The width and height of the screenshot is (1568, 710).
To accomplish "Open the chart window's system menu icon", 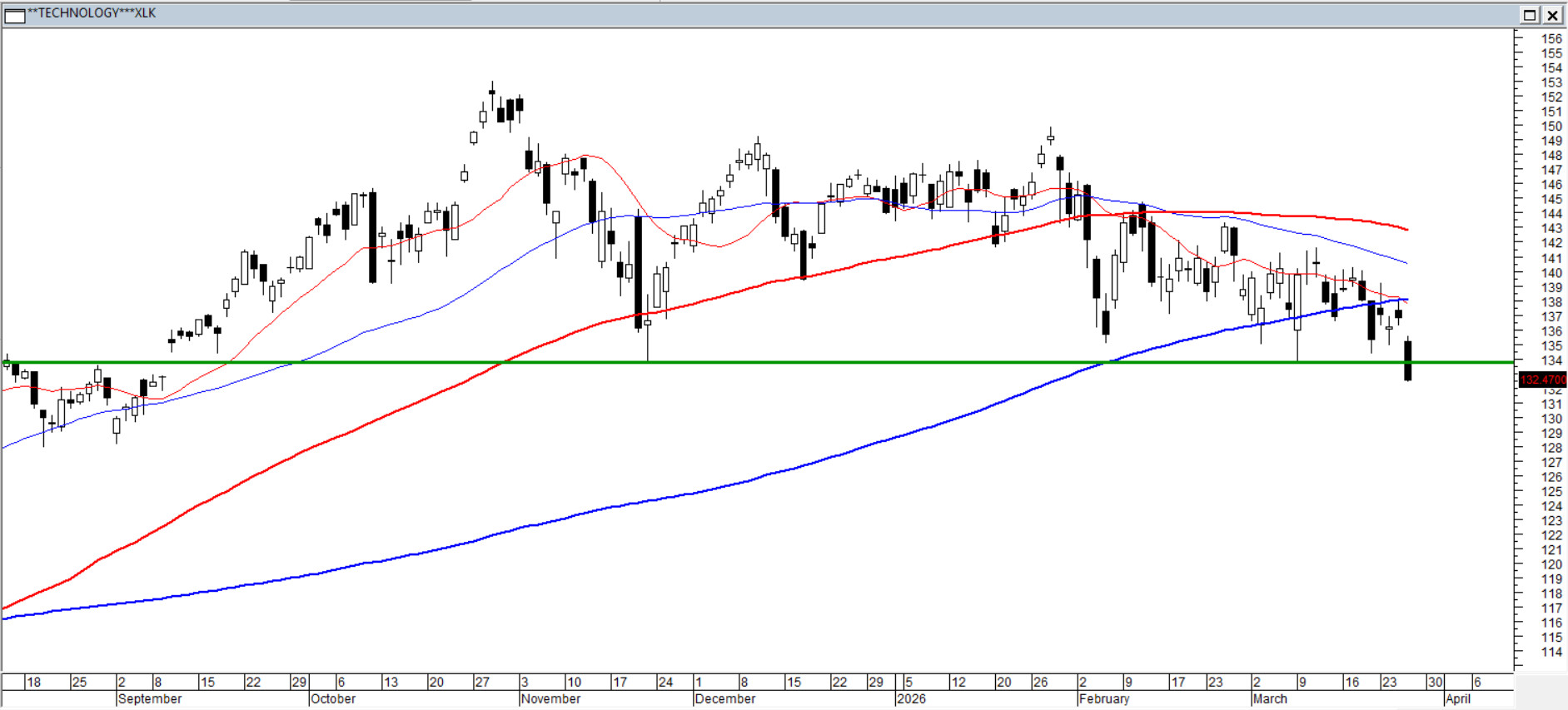I will pos(15,15).
